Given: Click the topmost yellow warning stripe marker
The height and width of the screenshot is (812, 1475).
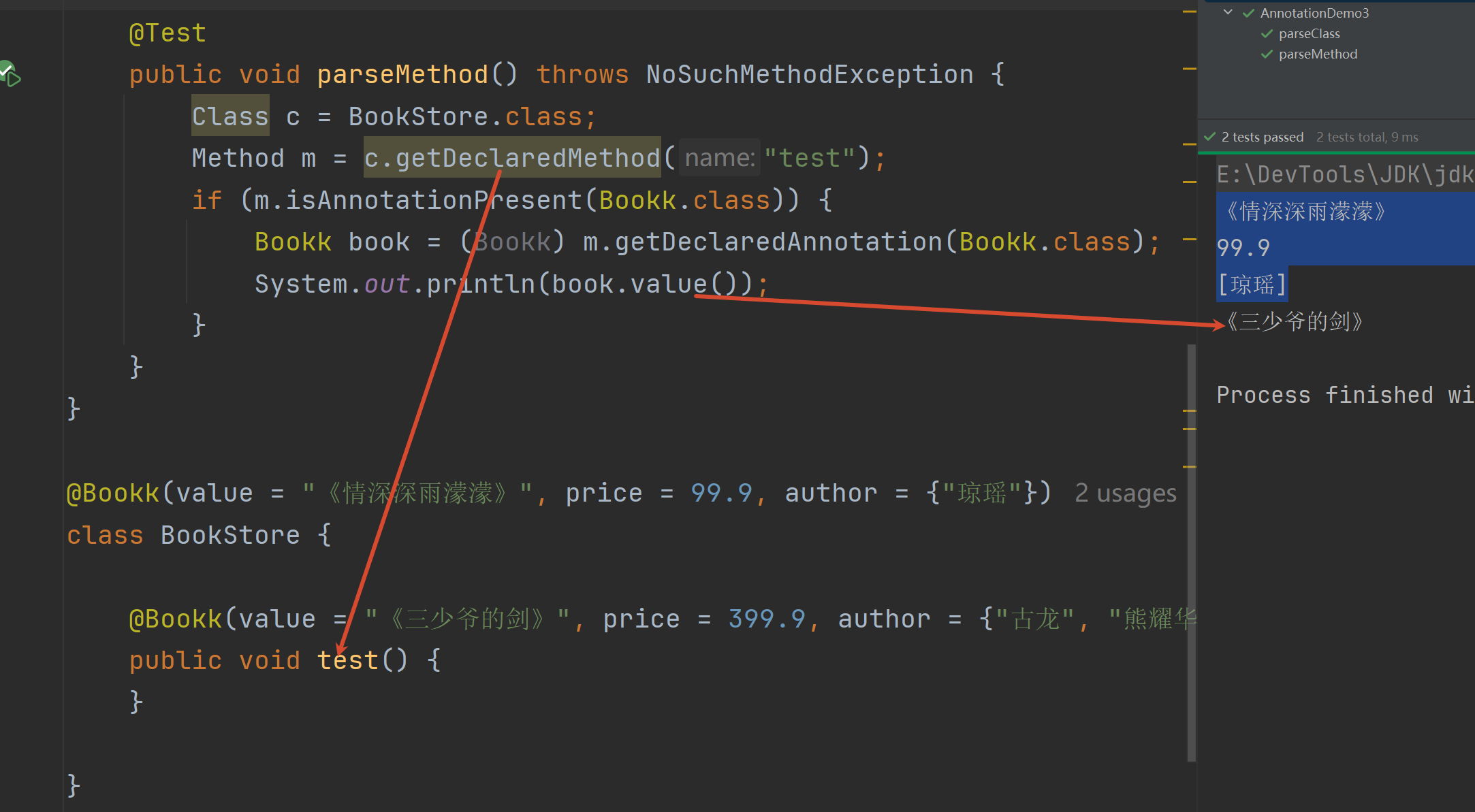Looking at the screenshot, I should (1190, 12).
